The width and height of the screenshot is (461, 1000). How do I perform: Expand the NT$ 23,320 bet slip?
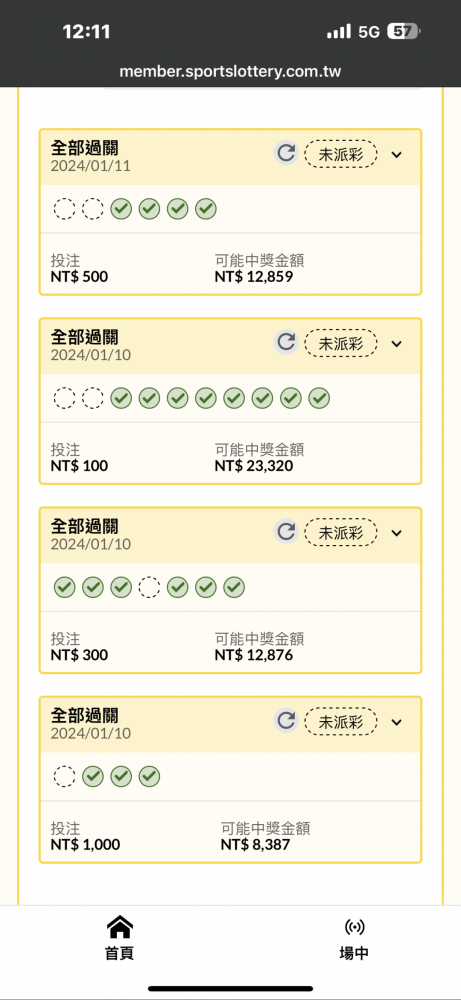pyautogui.click(x=397, y=344)
